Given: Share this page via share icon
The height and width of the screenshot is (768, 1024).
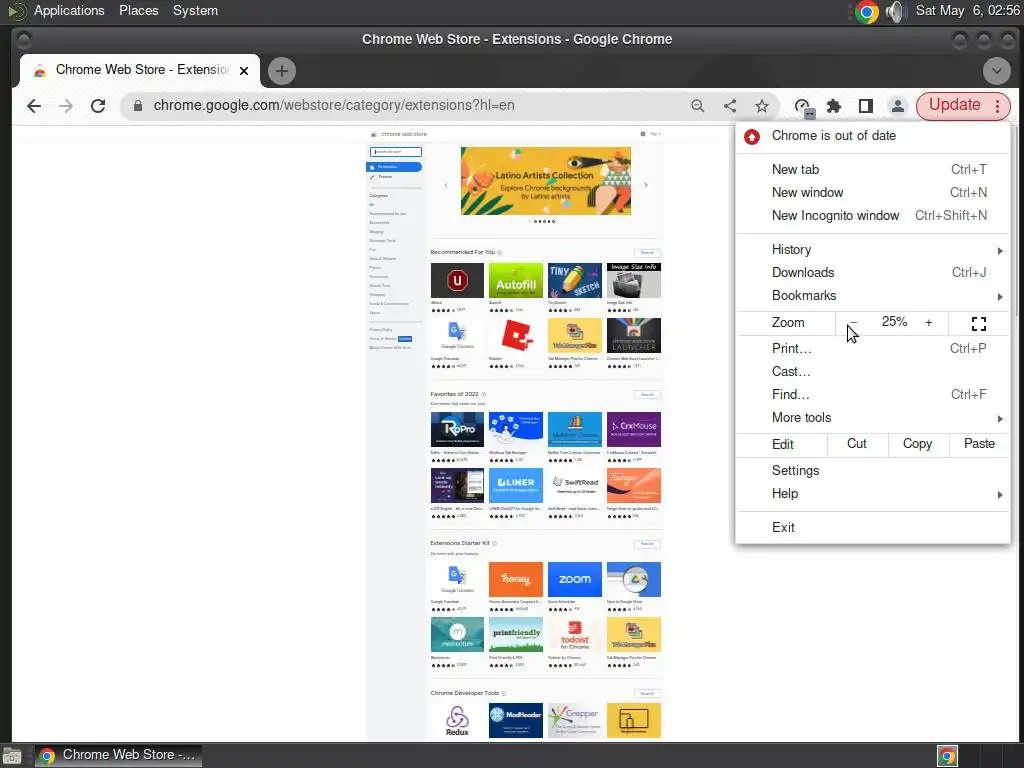Looking at the screenshot, I should (730, 106).
